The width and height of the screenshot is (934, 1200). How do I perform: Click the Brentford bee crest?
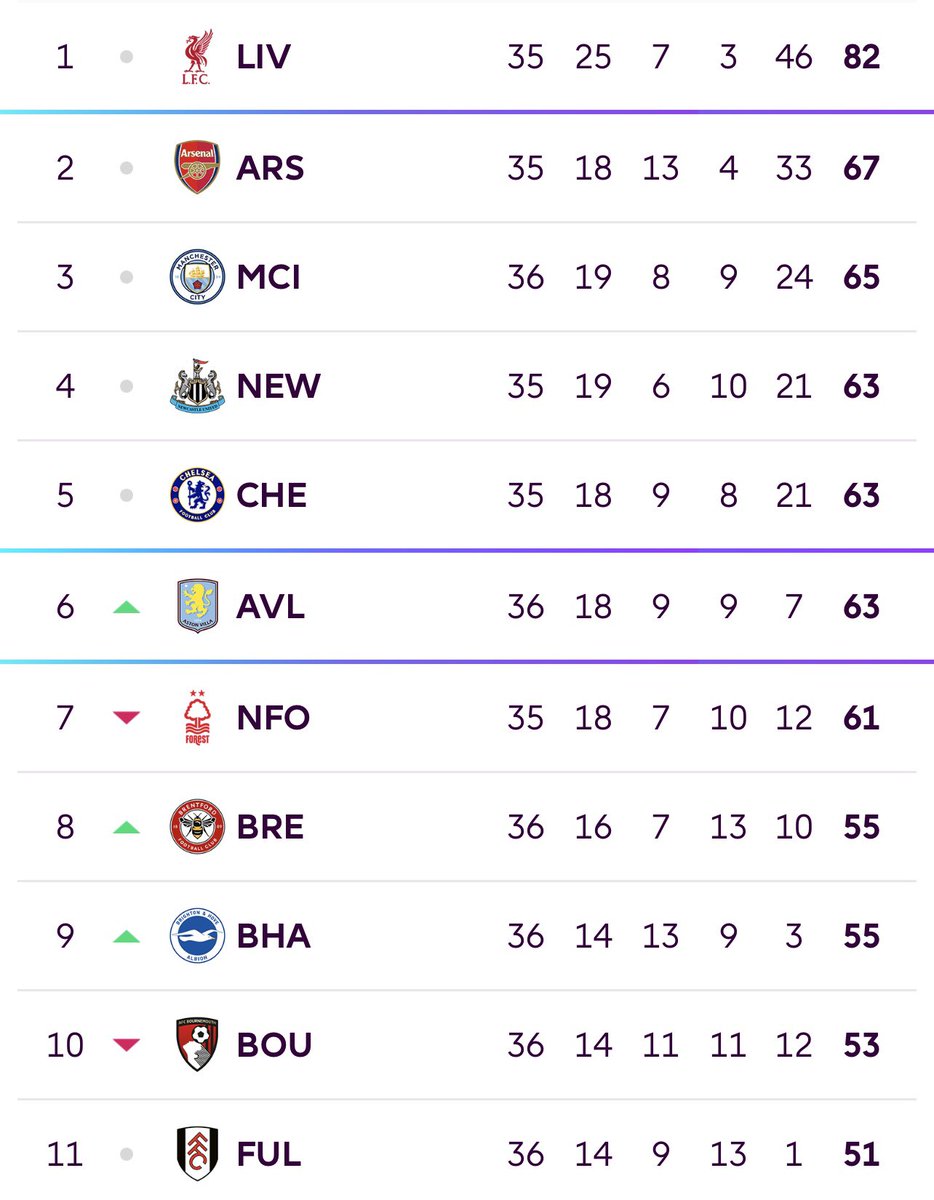198,827
